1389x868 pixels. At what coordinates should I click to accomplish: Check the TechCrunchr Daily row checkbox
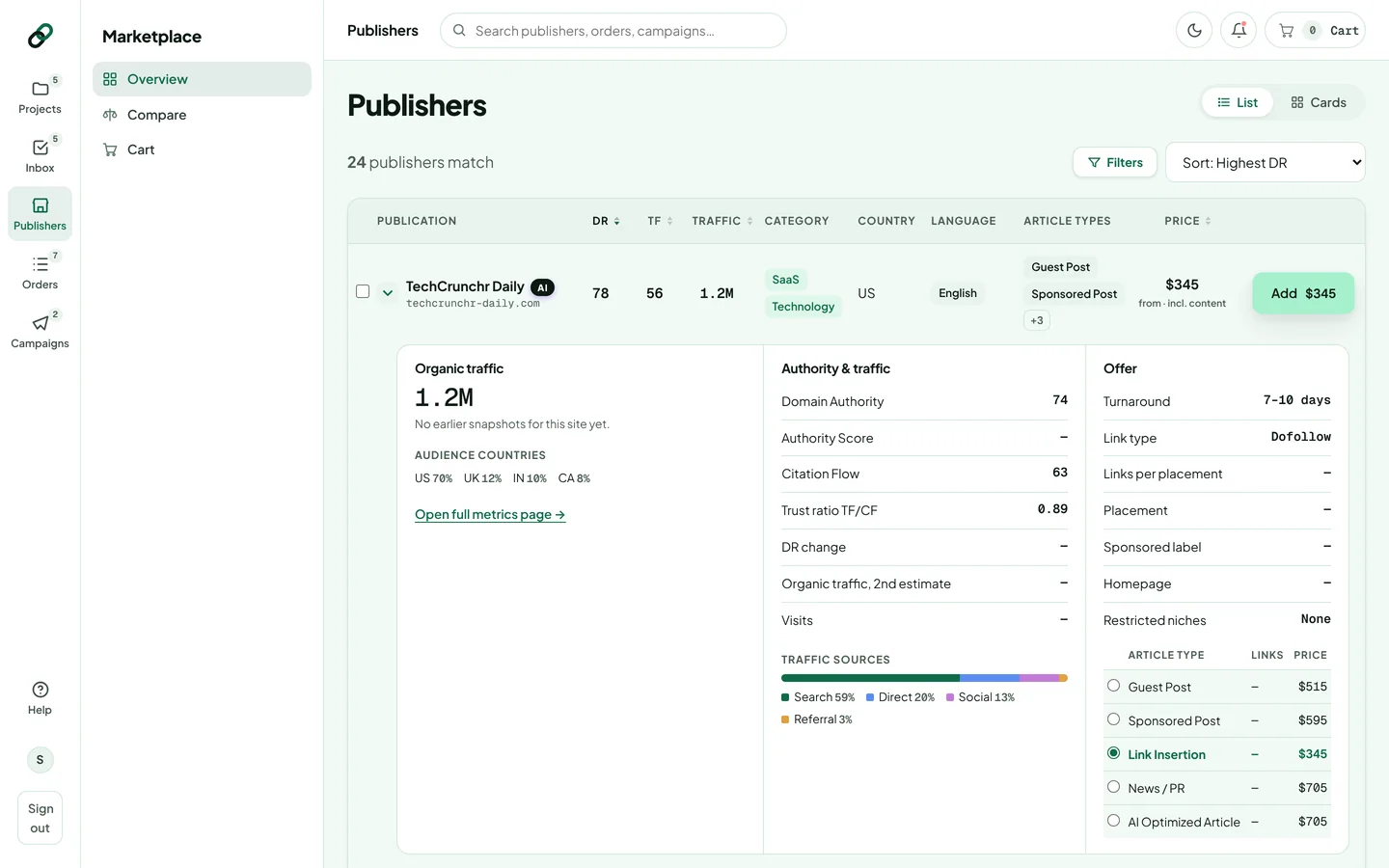pyautogui.click(x=363, y=291)
